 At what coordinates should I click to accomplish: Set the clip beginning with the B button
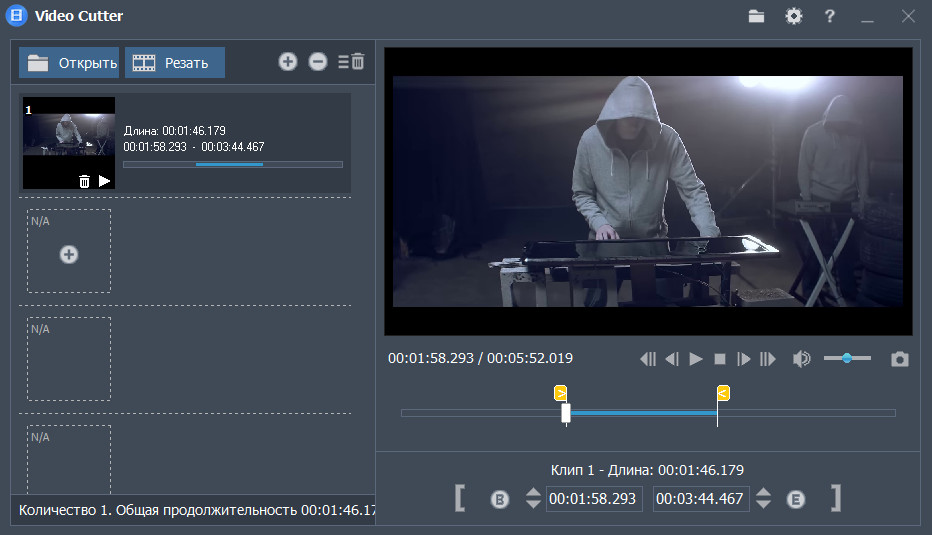click(500, 499)
